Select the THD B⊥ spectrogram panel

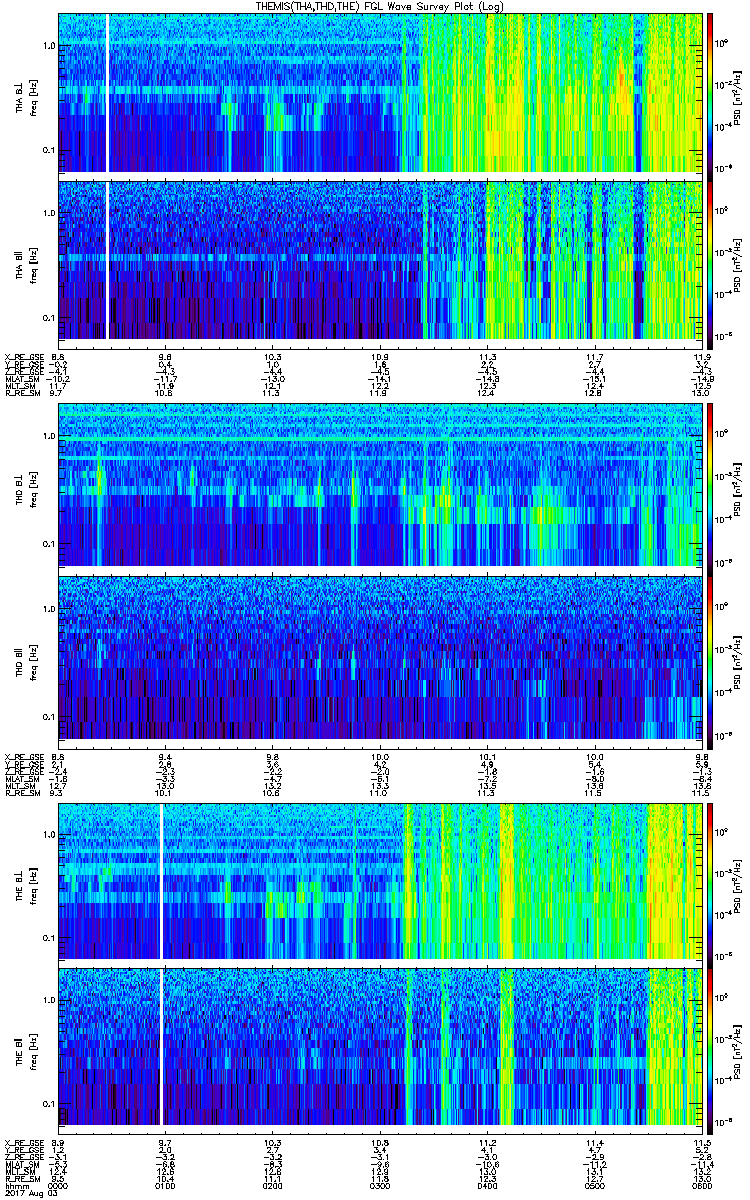coord(380,484)
